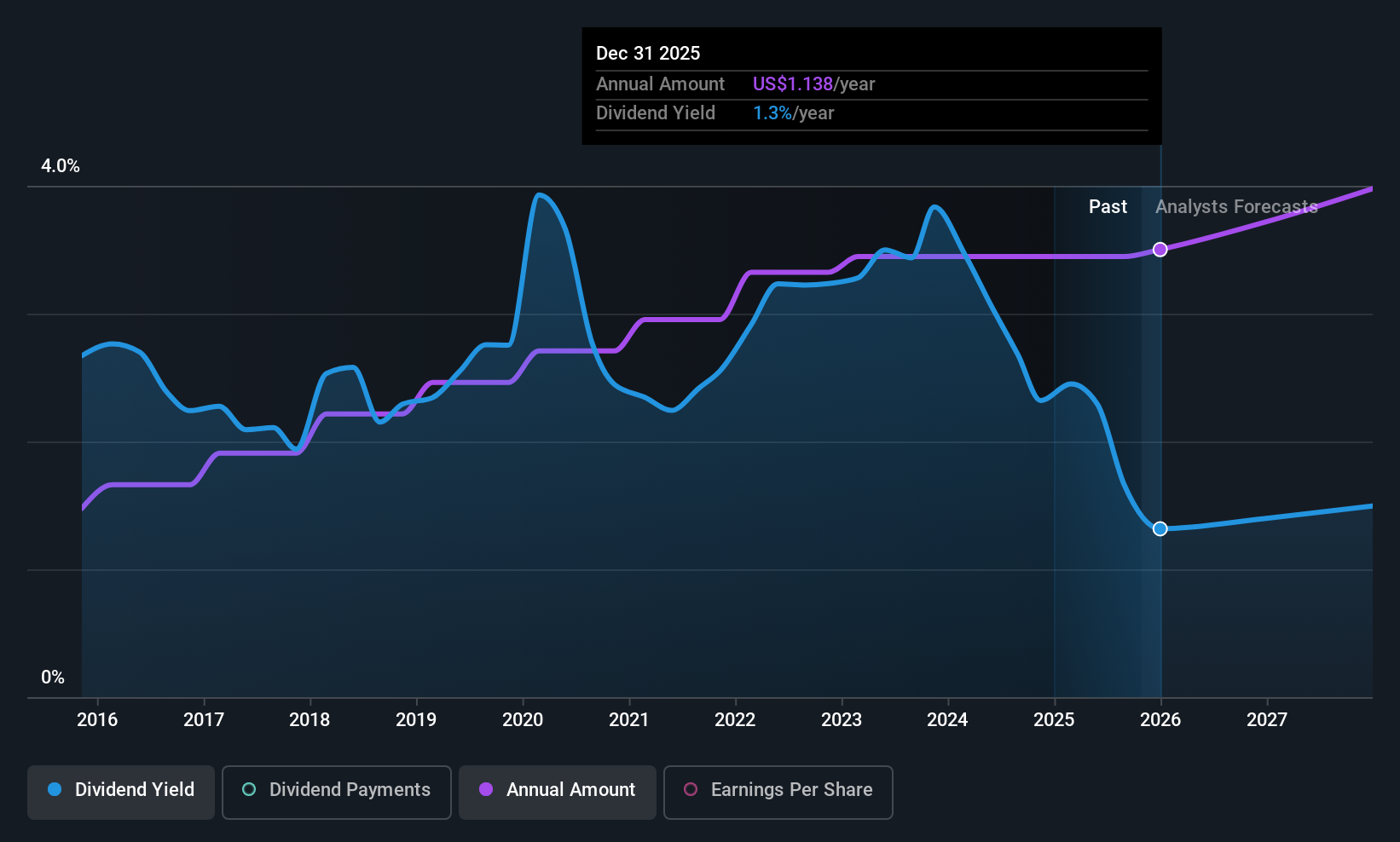The height and width of the screenshot is (842, 1400).
Task: Click the Analysts Forecasts label
Action: [1236, 207]
